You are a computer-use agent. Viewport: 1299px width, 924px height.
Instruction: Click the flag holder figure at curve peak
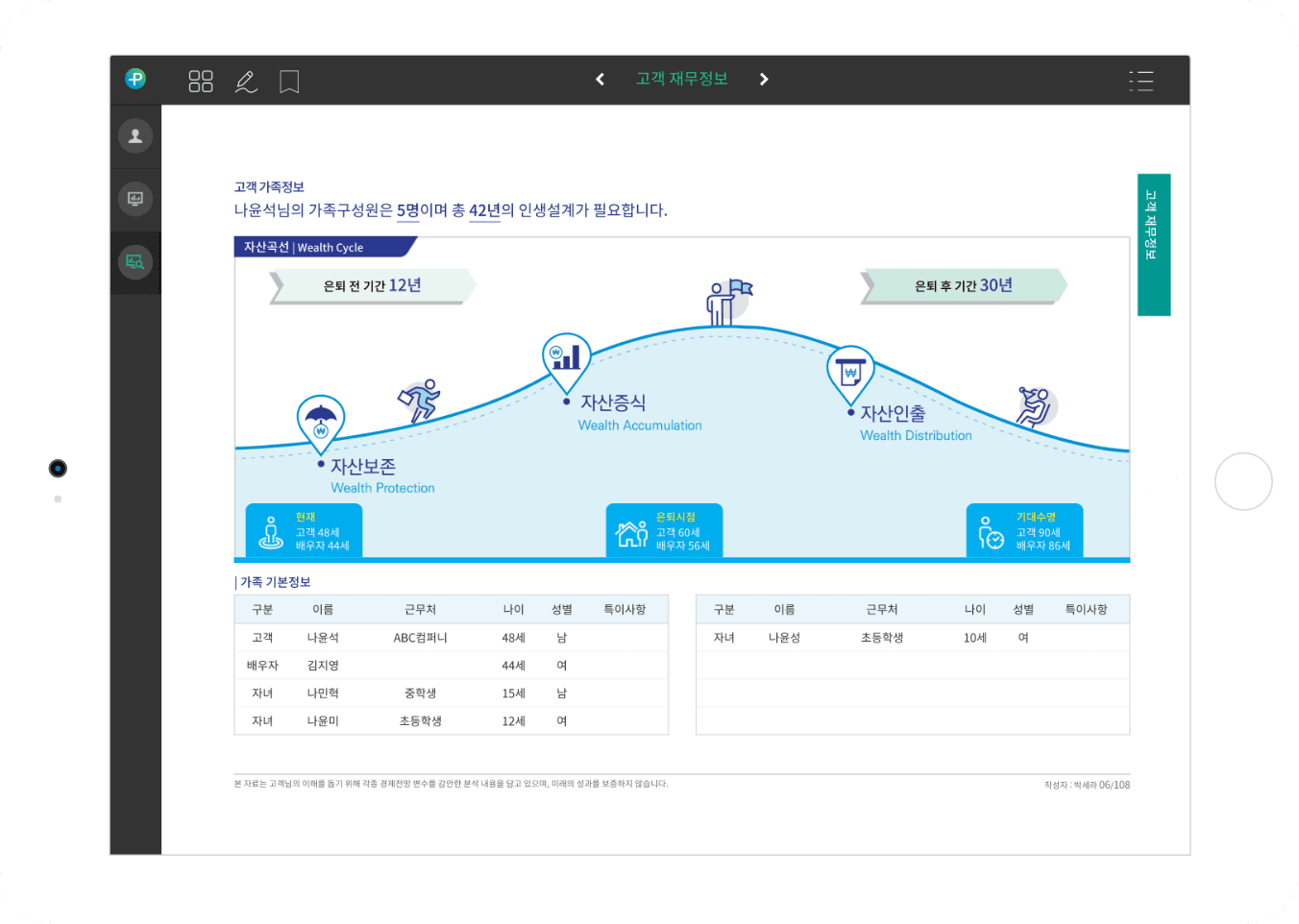728,302
